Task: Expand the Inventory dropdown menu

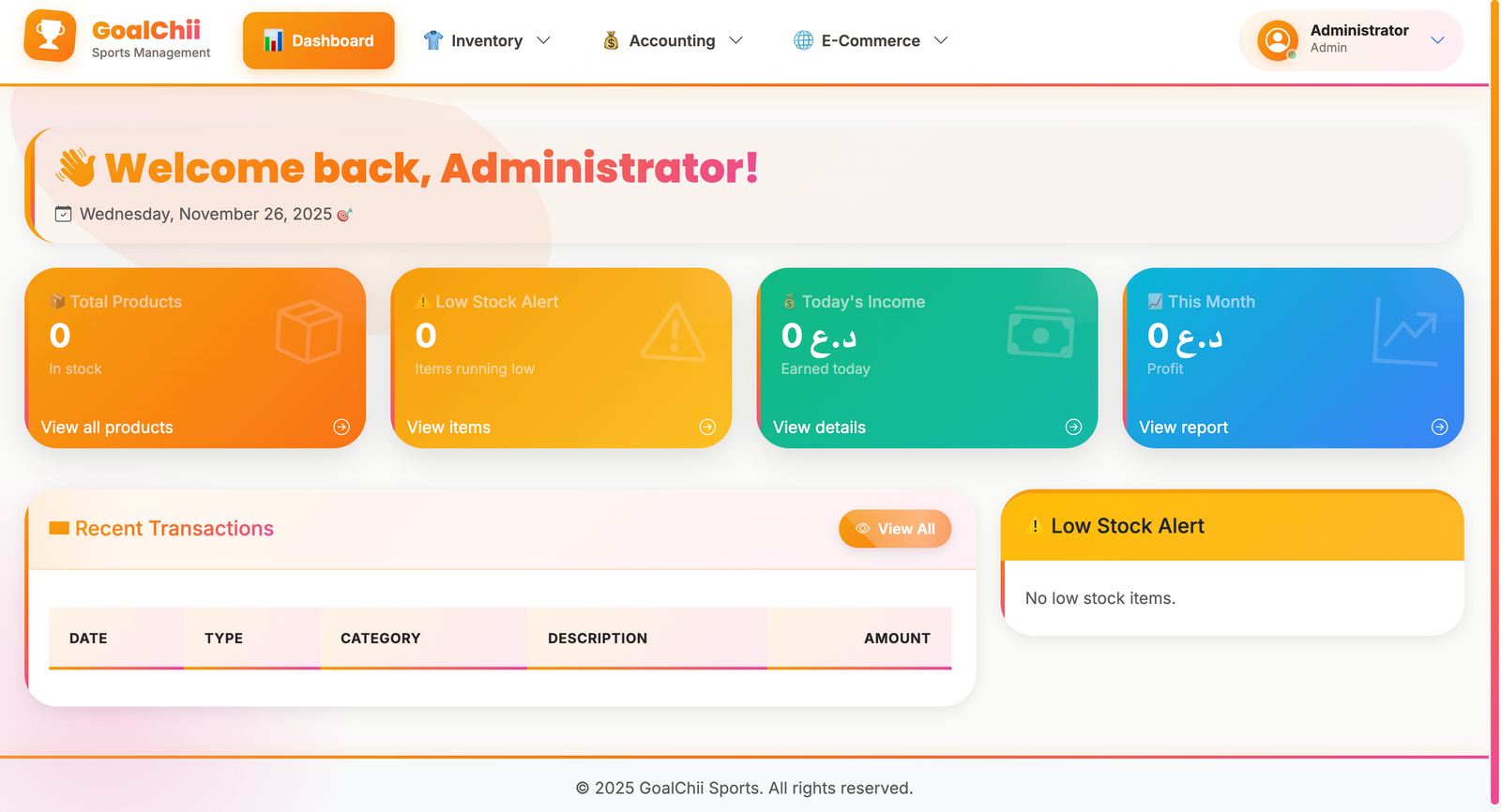Action: 486,40
